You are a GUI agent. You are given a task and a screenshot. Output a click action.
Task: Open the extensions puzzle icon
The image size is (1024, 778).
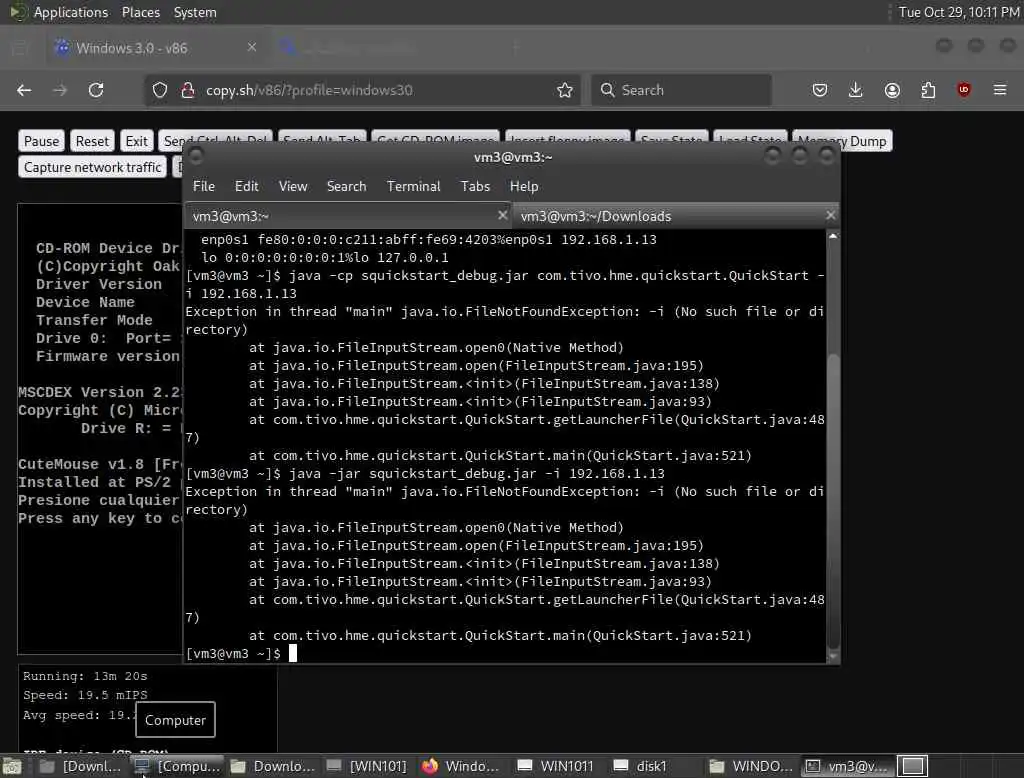pyautogui.click(x=928, y=90)
